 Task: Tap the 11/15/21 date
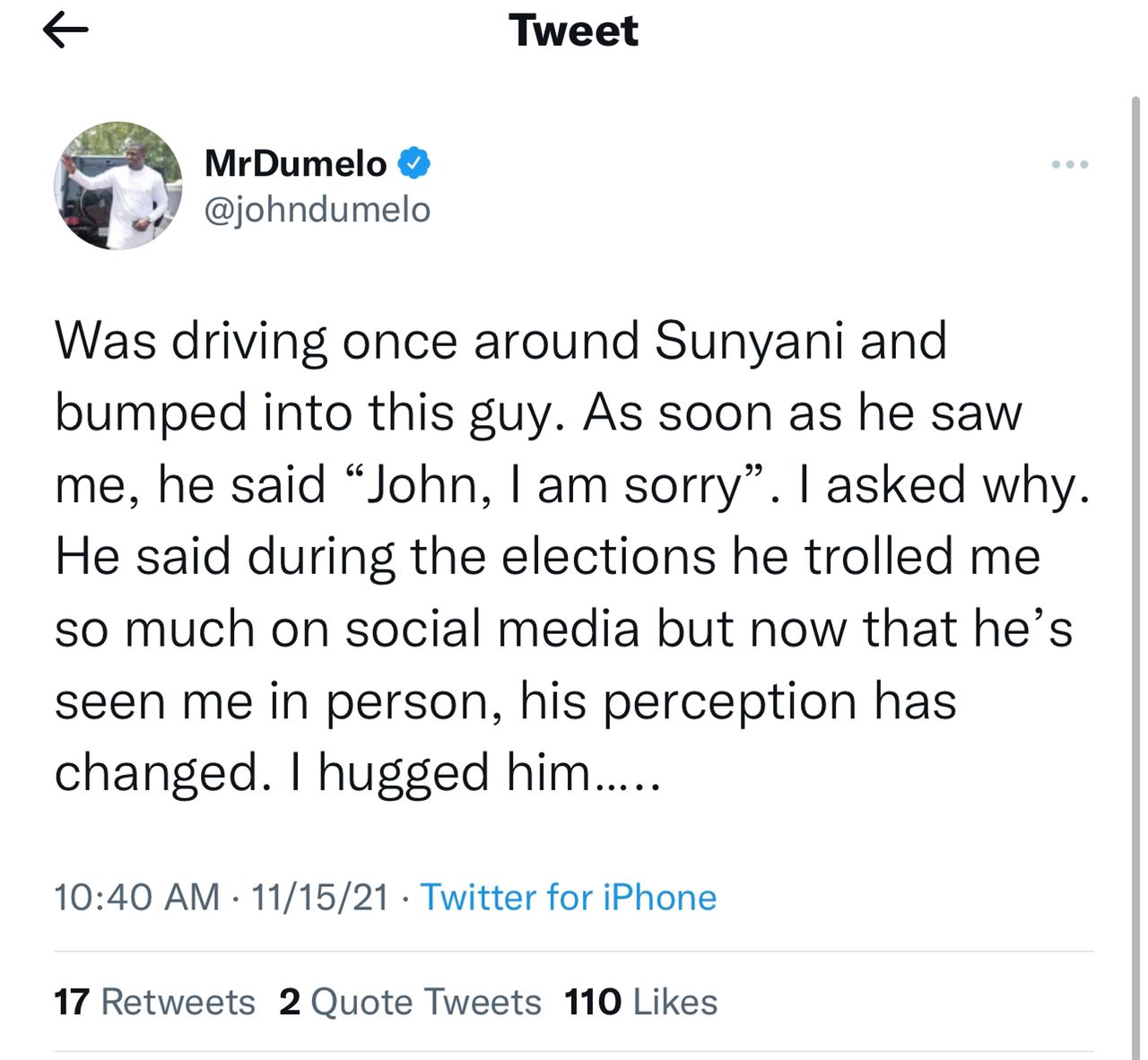tap(320, 897)
